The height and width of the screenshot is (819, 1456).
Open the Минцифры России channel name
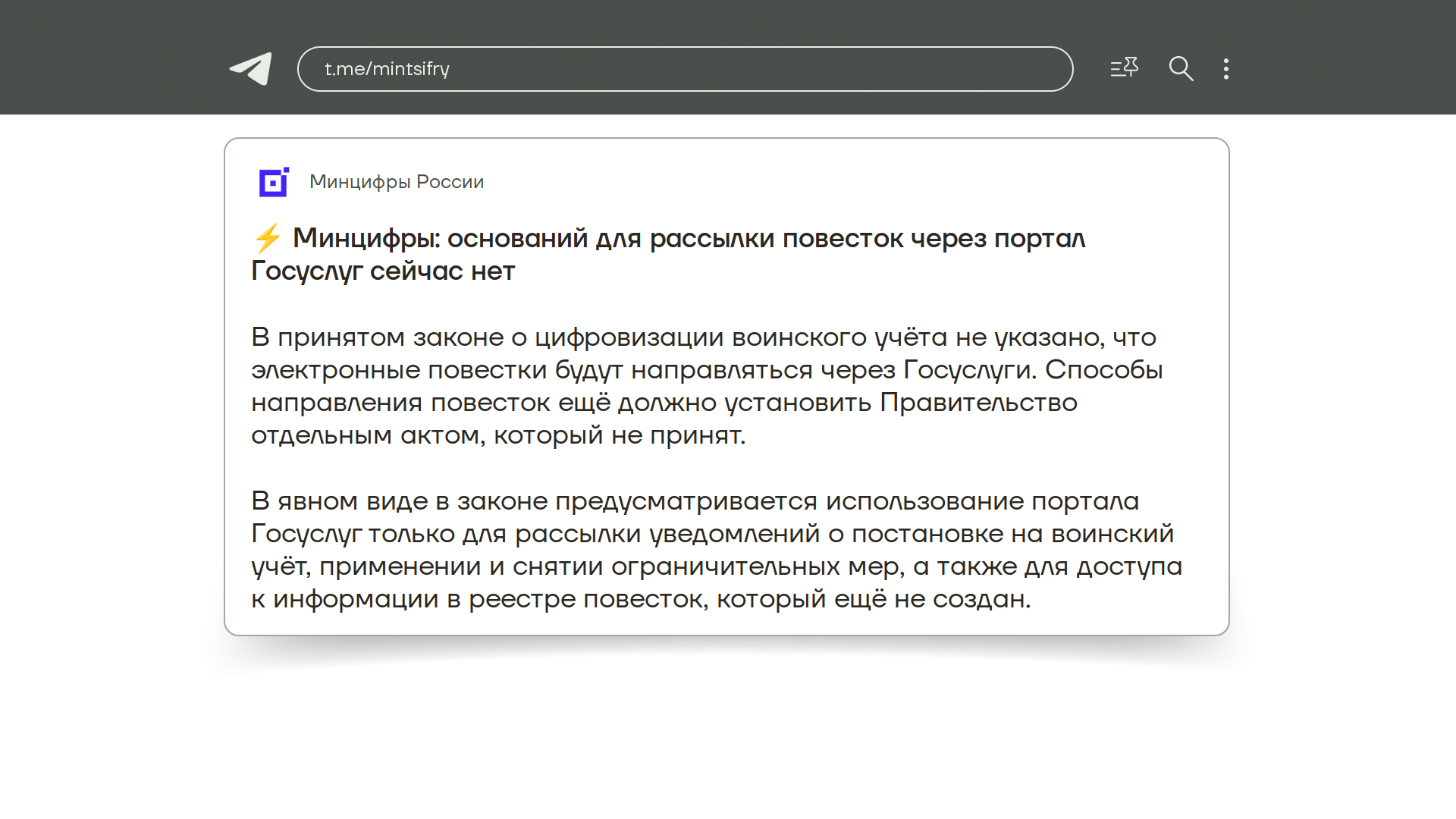point(396,182)
